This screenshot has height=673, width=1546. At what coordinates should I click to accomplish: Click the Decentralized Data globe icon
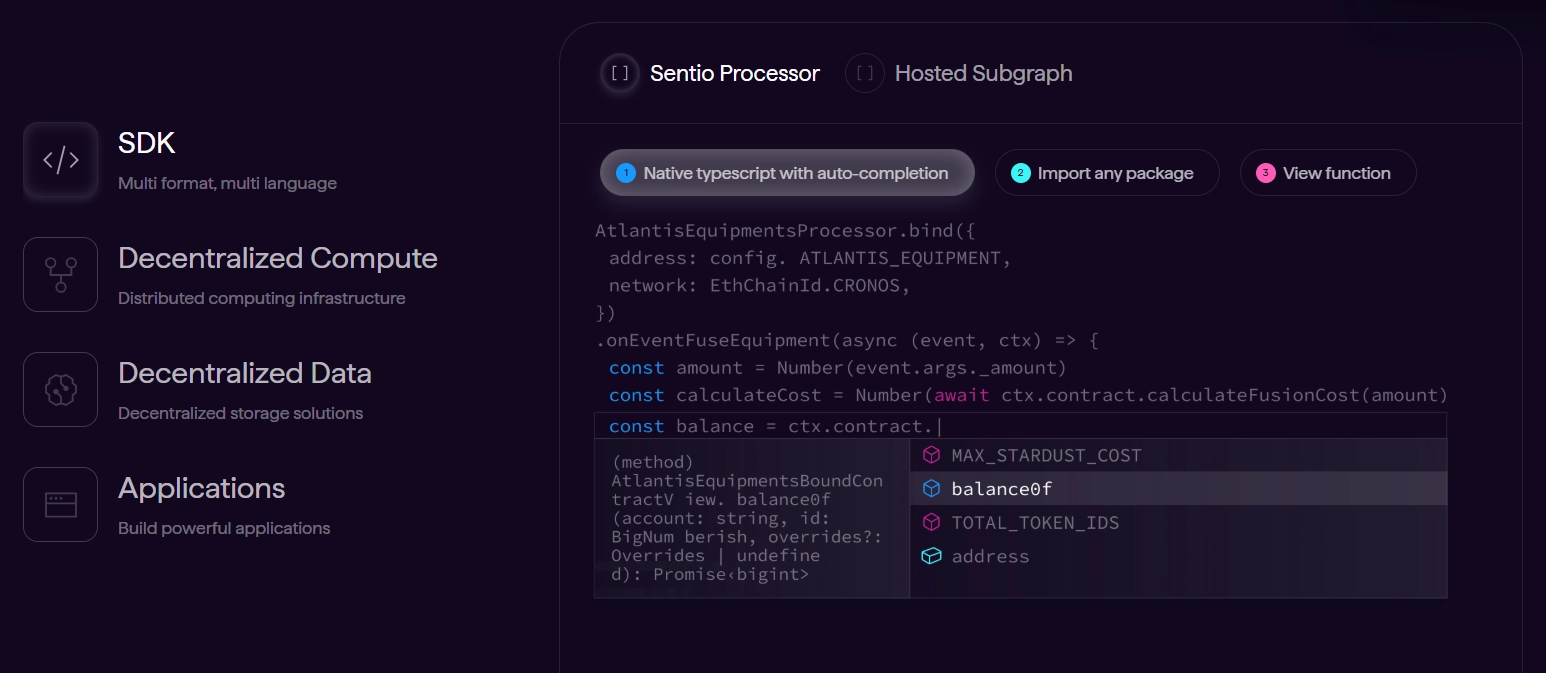pos(60,389)
